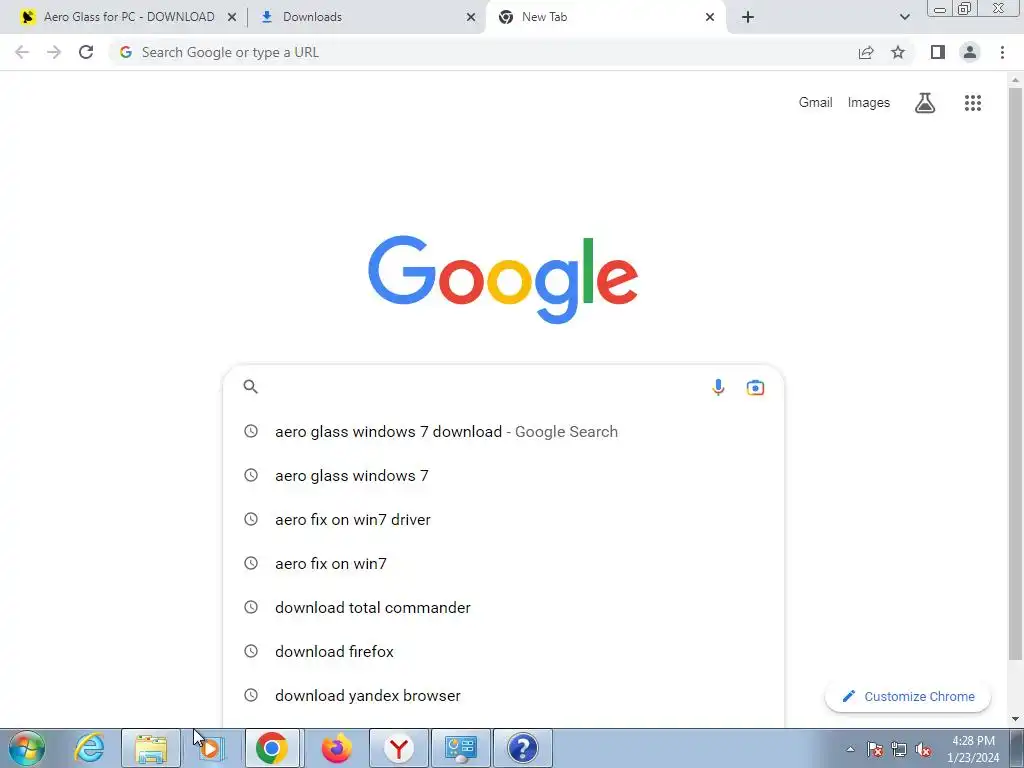Open the Chrome profile avatar
The width and height of the screenshot is (1024, 768).
click(970, 52)
